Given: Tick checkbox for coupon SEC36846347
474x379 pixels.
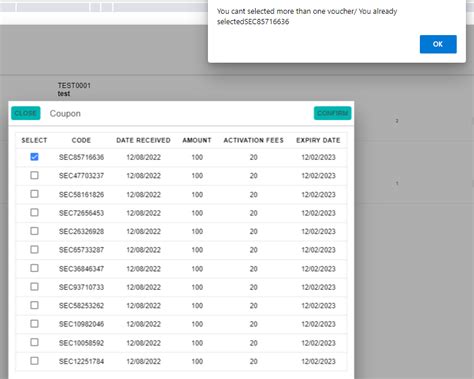Looking at the screenshot, I should tap(34, 268).
